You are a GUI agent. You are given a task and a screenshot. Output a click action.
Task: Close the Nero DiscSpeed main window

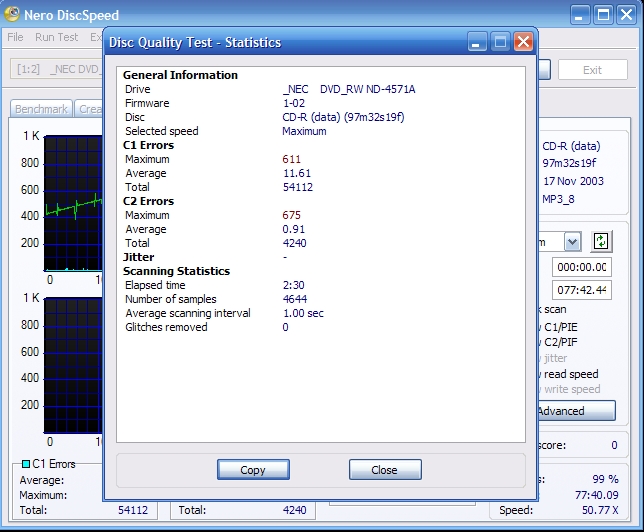(626, 15)
